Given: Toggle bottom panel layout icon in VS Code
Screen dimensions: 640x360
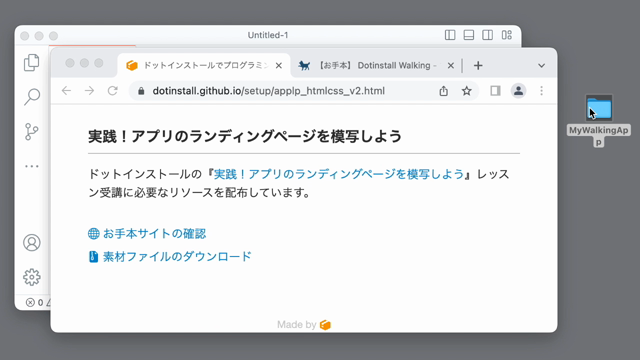Looking at the screenshot, I should click(x=469, y=35).
